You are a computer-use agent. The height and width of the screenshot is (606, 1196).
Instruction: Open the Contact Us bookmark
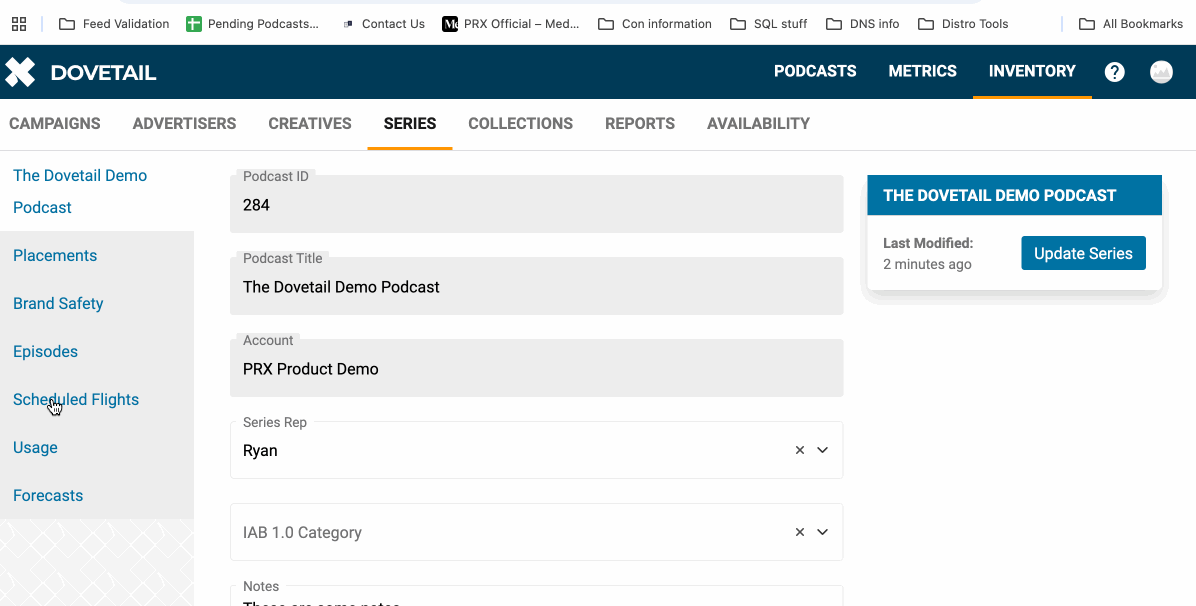[x=383, y=24]
